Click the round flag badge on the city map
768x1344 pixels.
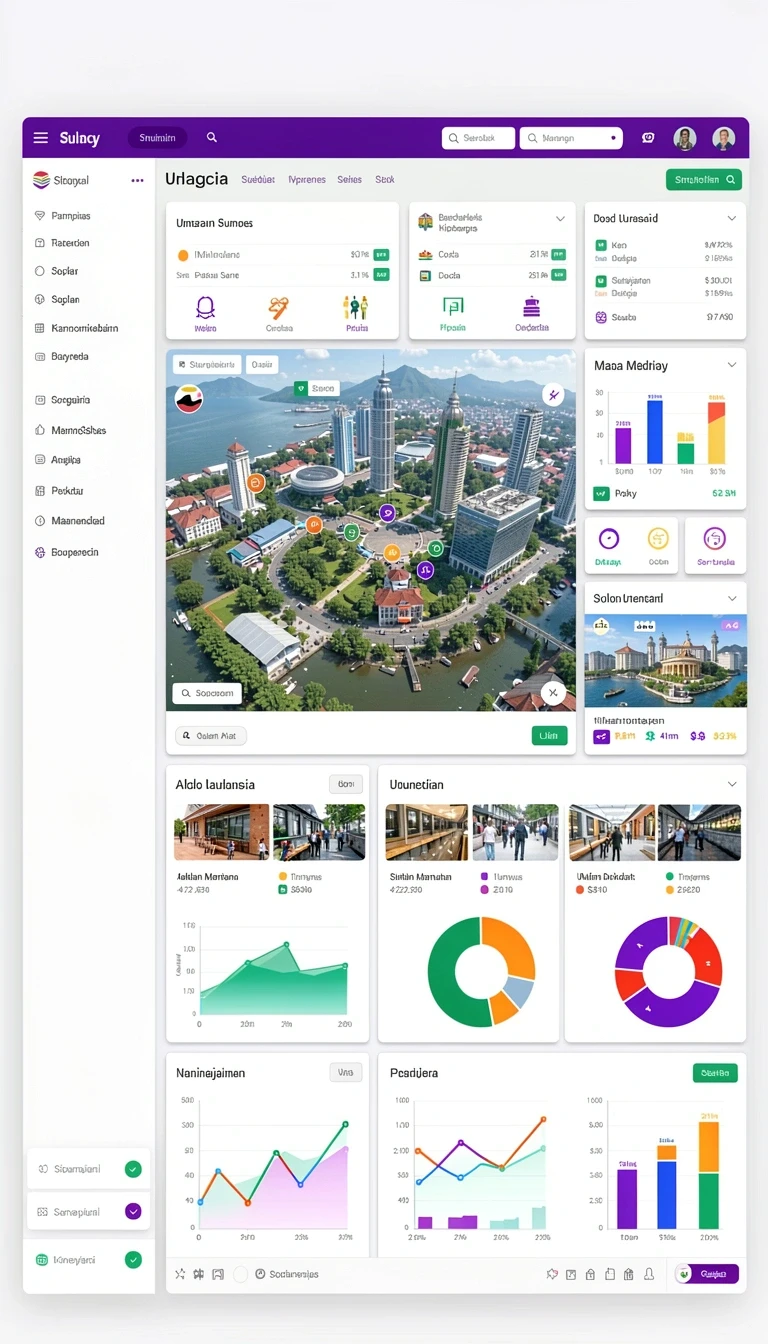(189, 399)
